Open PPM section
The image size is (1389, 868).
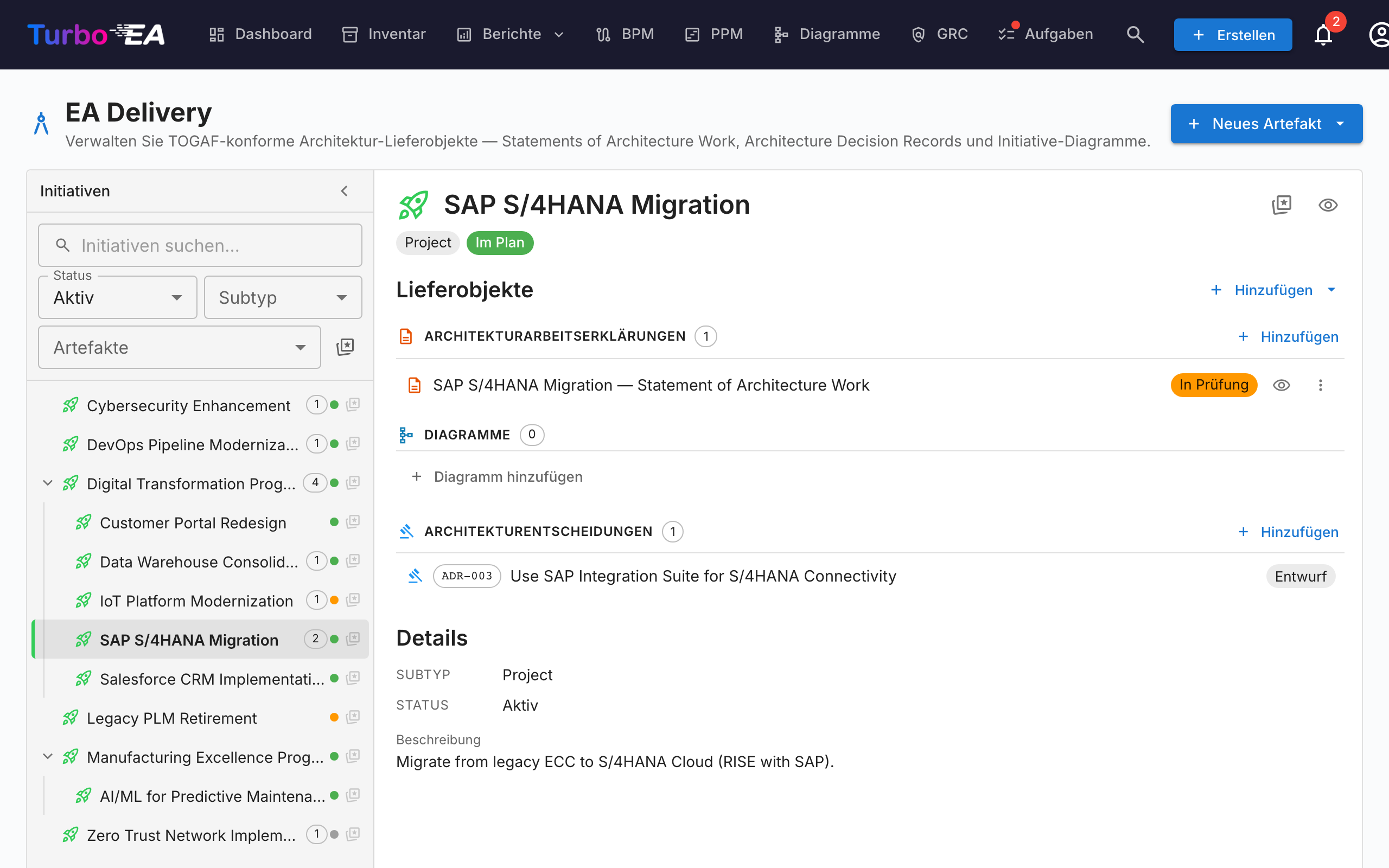coord(714,34)
